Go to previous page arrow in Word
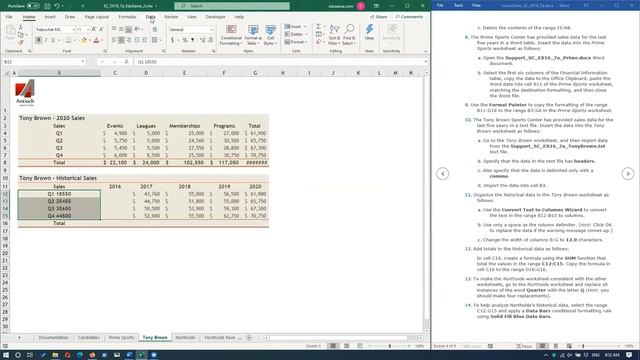This screenshot has width=640, height=360. (442, 173)
